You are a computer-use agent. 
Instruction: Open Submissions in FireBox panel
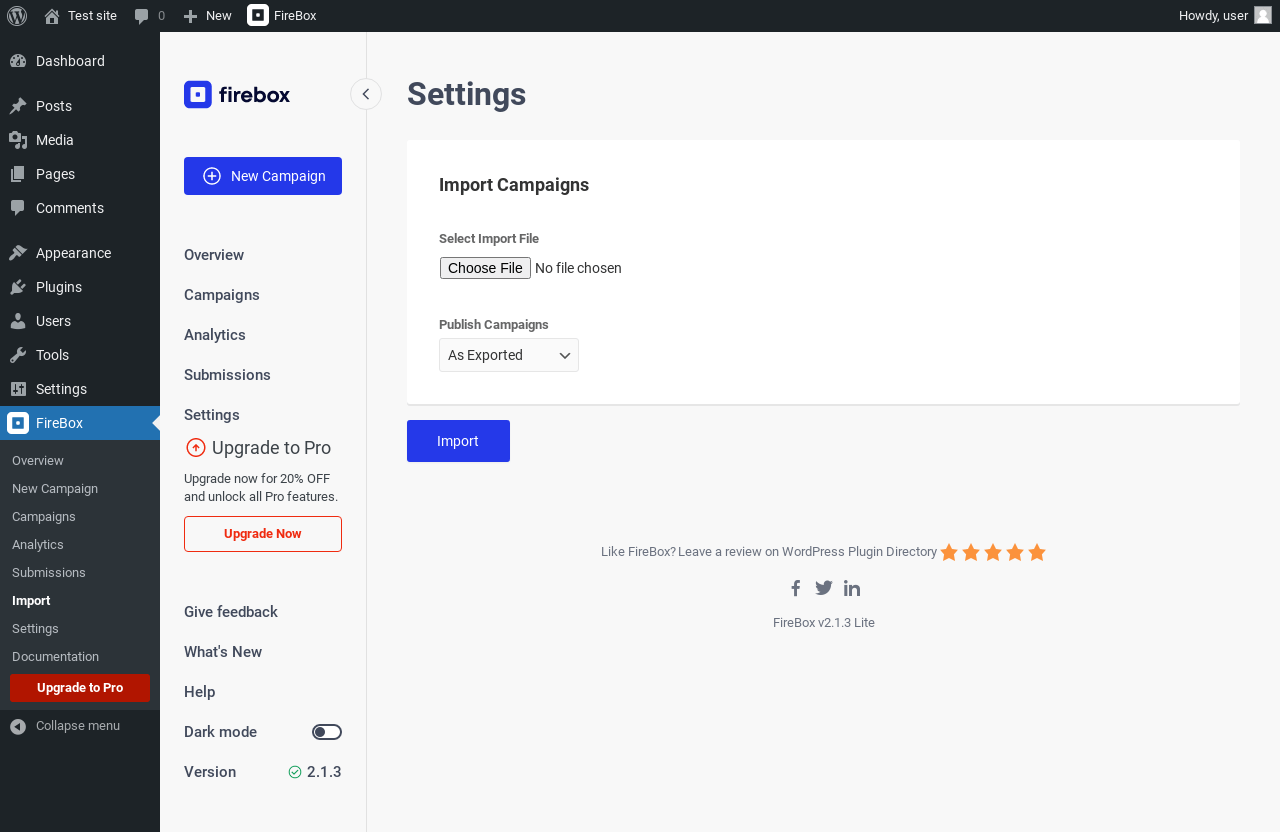(x=227, y=375)
